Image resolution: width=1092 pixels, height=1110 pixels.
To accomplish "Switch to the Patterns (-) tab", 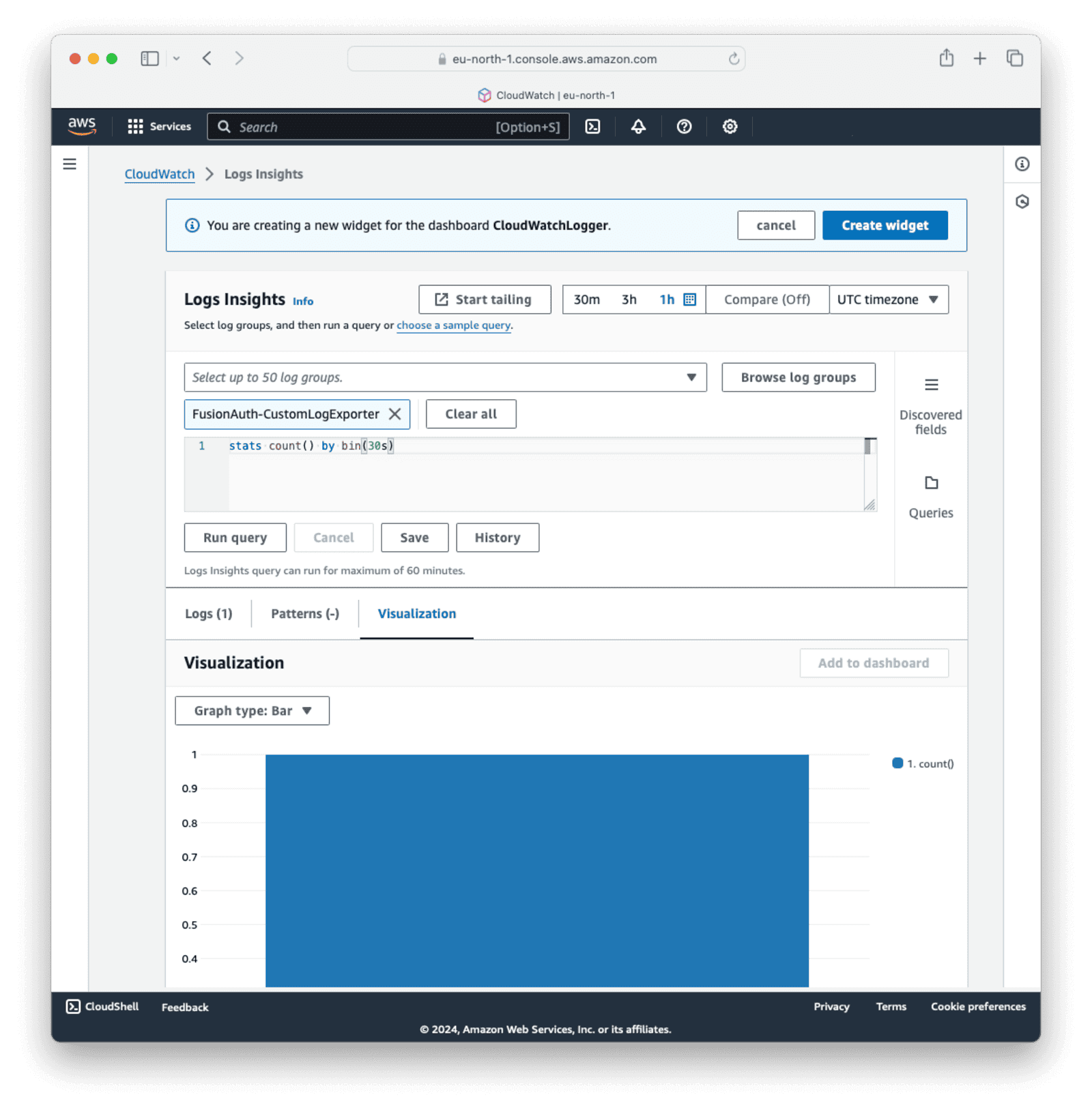I will tap(305, 613).
